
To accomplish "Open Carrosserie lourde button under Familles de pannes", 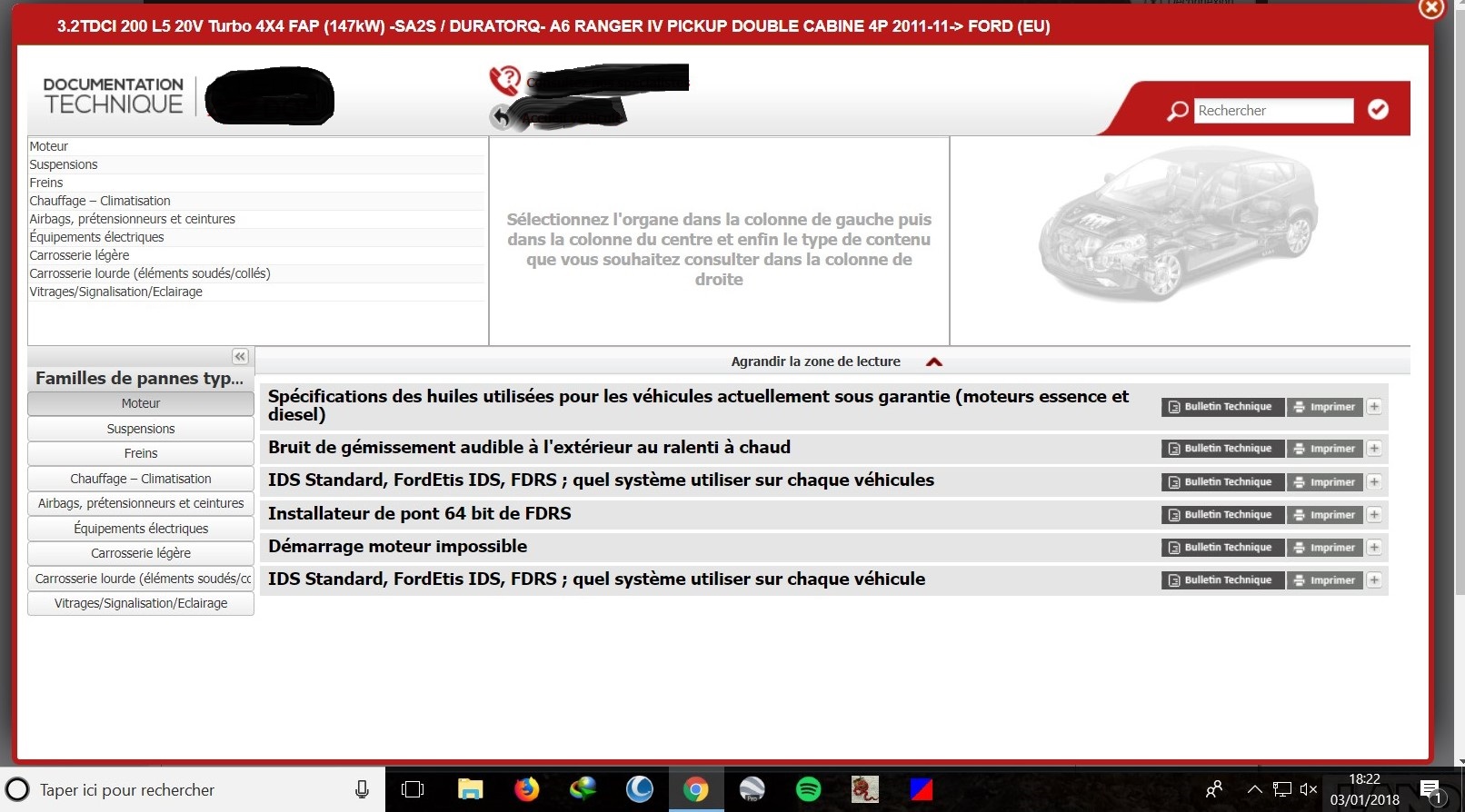I will 141,579.
